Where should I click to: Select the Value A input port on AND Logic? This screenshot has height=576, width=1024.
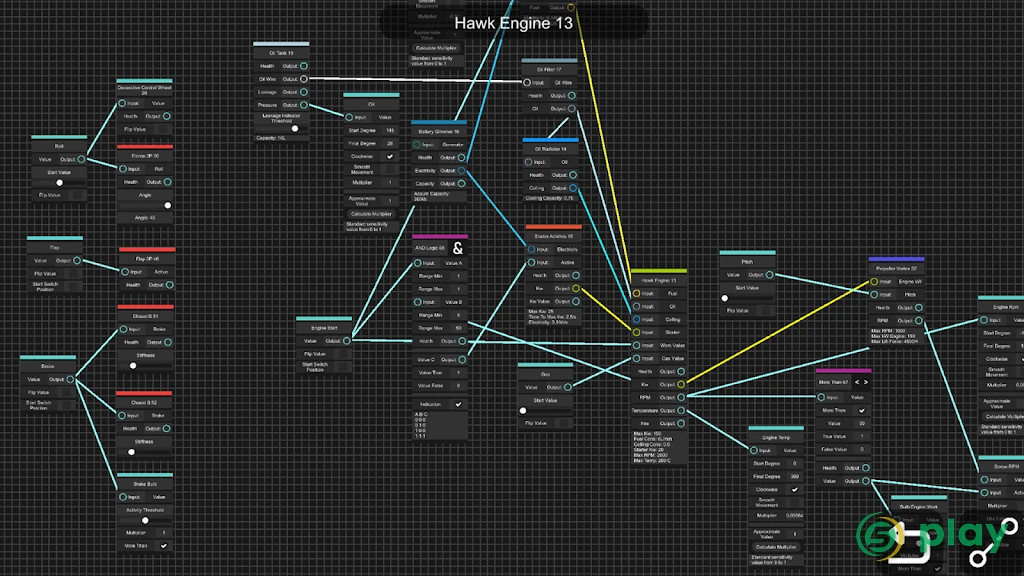click(x=417, y=263)
